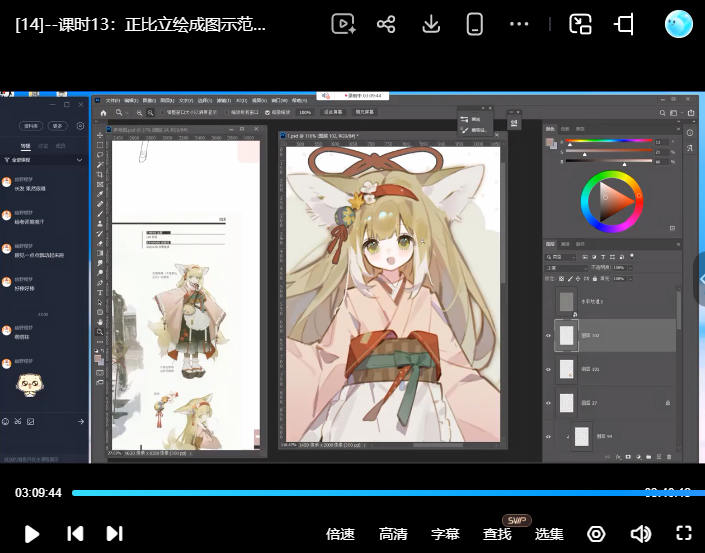The width and height of the screenshot is (705, 553).
Task: Select the Crop tool
Action: click(x=100, y=174)
